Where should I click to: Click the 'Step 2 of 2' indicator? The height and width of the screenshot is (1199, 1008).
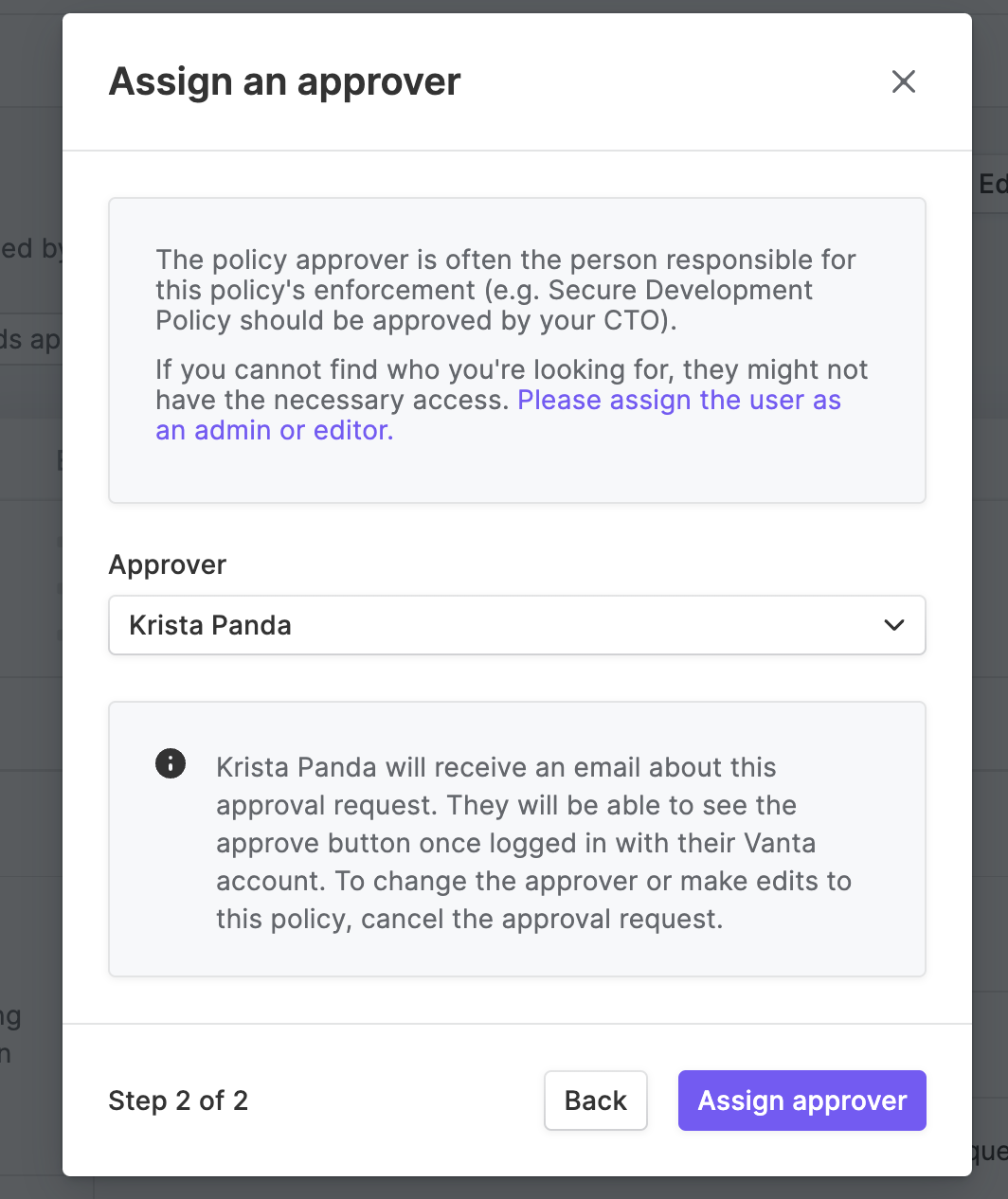pyautogui.click(x=178, y=1101)
